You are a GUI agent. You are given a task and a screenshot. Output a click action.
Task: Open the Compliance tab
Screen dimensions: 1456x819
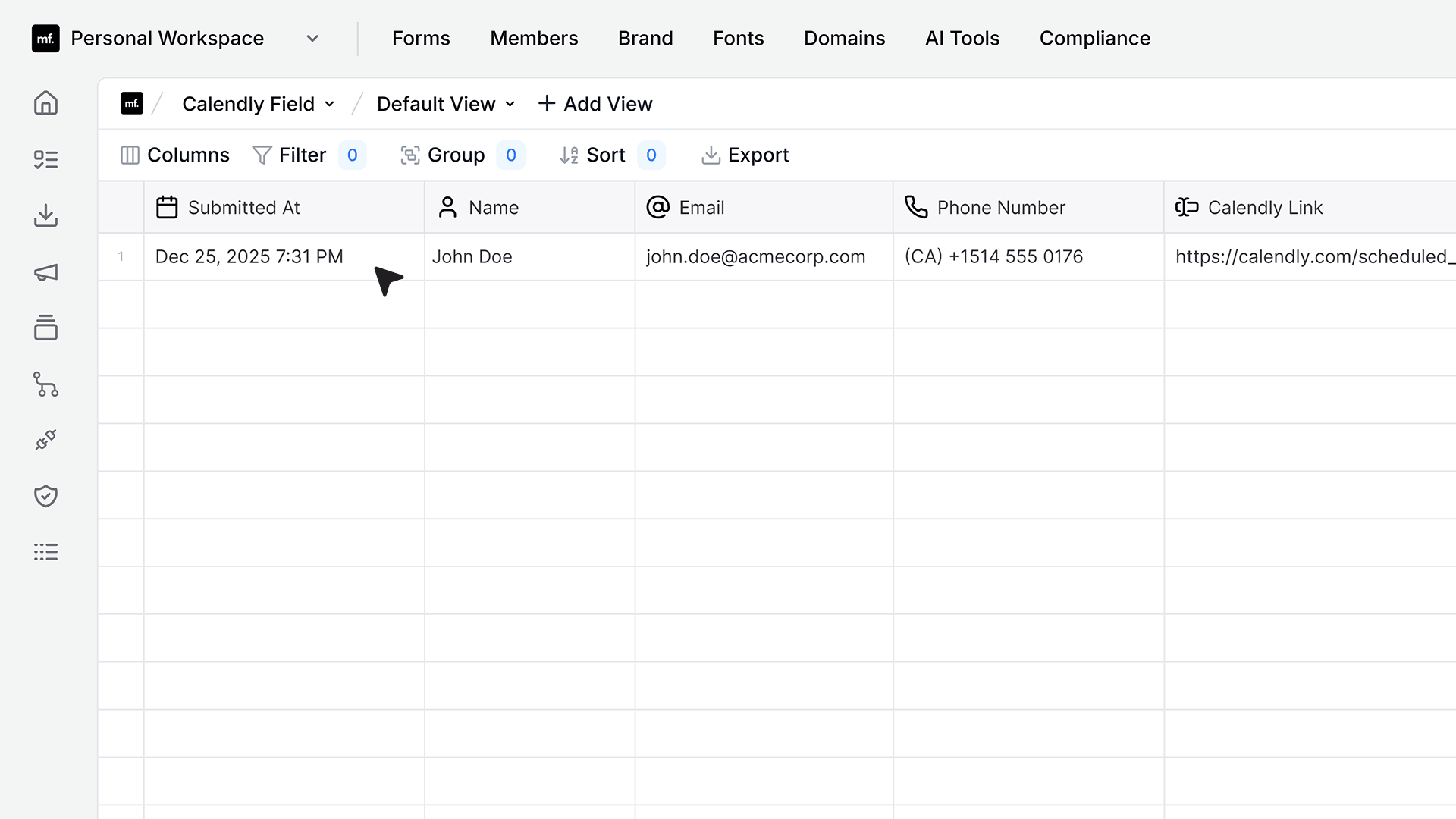point(1094,39)
